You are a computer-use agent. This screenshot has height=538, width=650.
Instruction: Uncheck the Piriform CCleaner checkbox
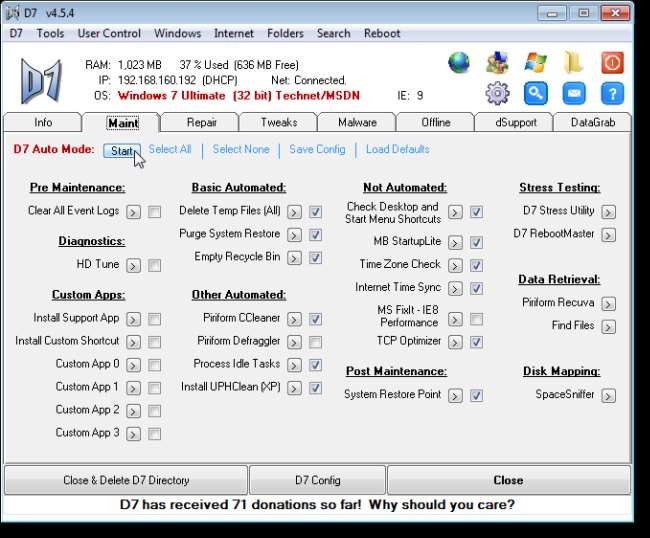(x=315, y=319)
